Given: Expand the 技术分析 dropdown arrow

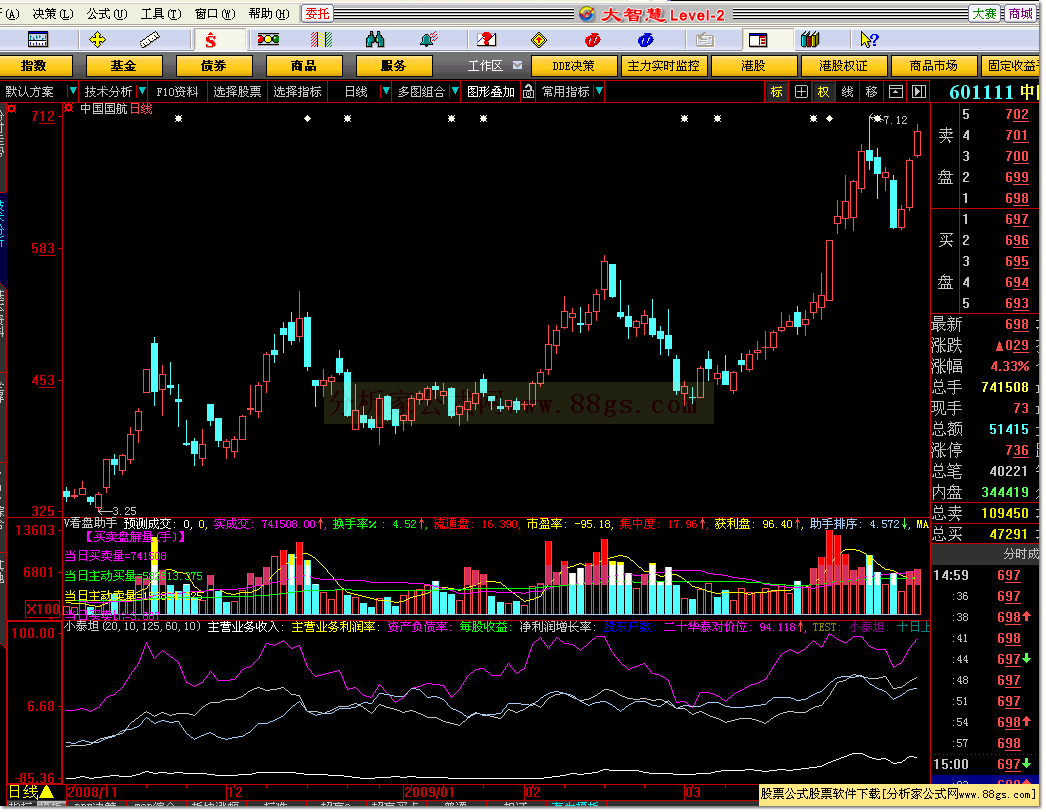Looking at the screenshot, I should pos(142,91).
